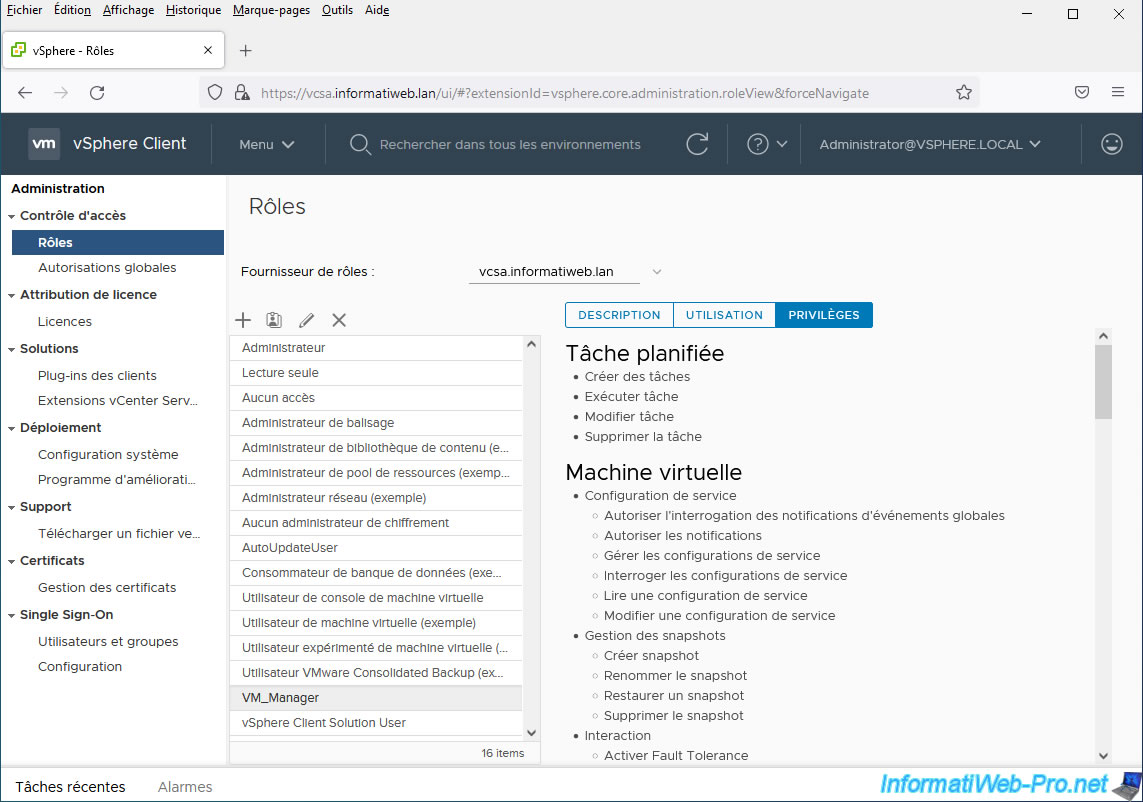Open the Aide menu
This screenshot has width=1143, height=802.
(x=377, y=10)
